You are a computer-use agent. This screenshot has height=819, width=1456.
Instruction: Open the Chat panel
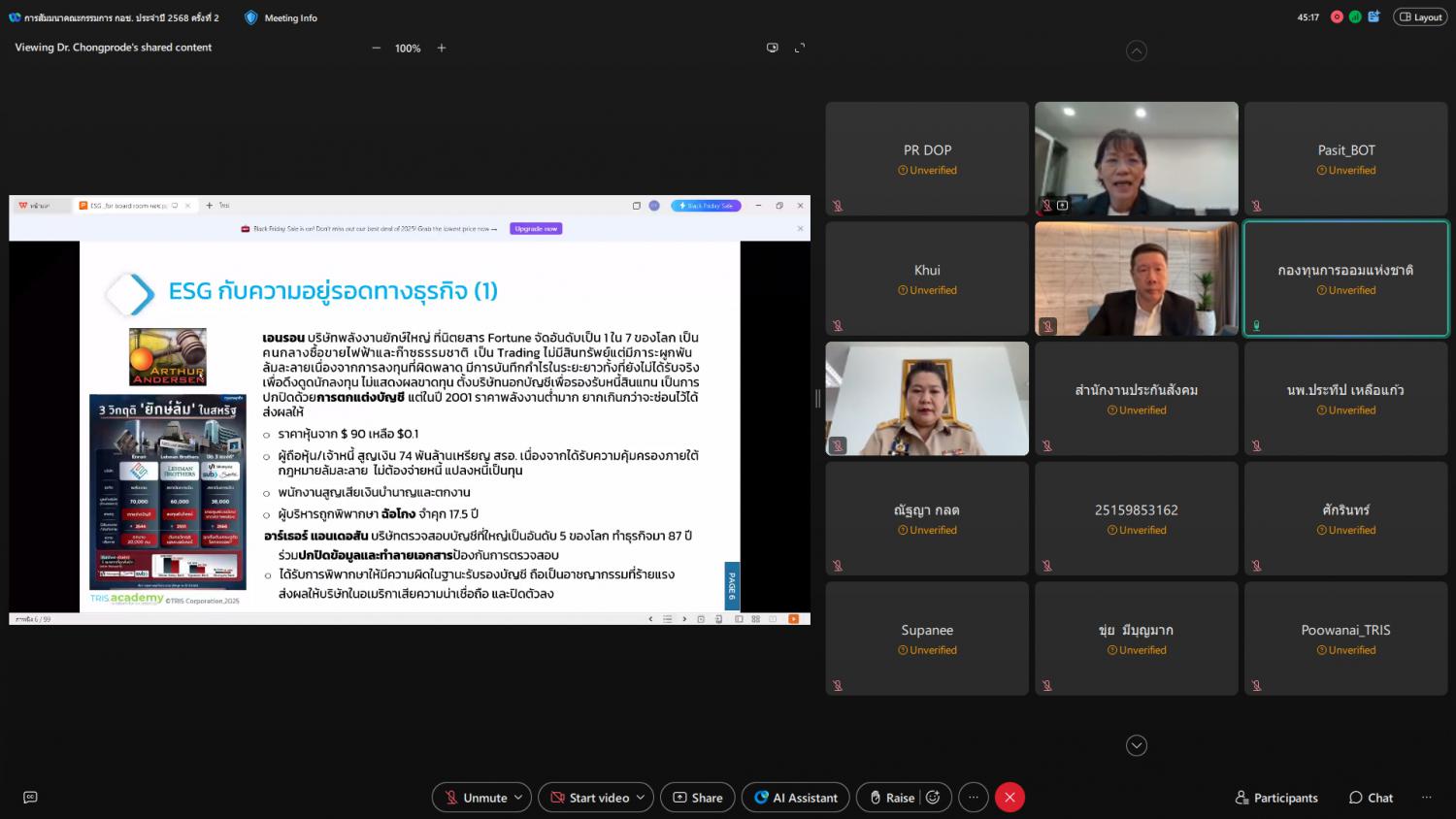pyautogui.click(x=1371, y=798)
